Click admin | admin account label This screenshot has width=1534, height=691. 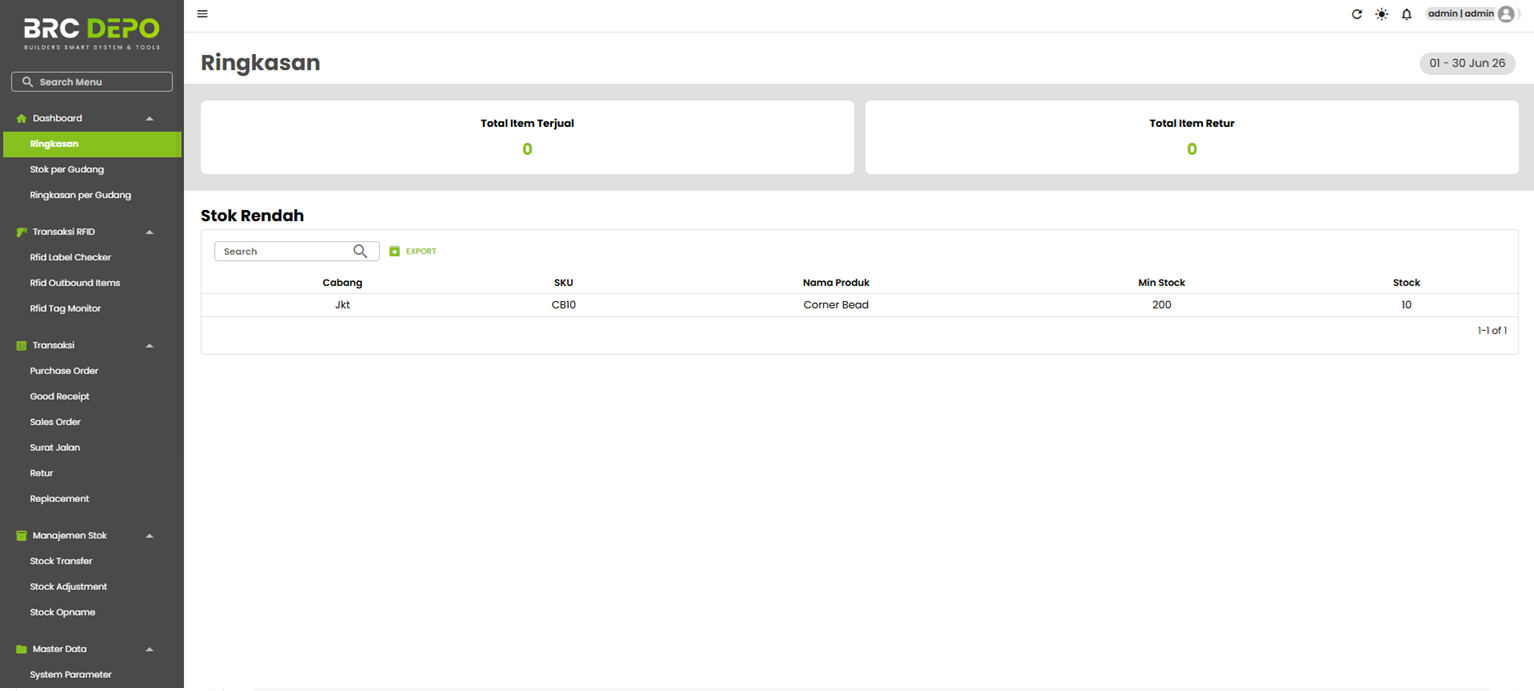(1460, 14)
